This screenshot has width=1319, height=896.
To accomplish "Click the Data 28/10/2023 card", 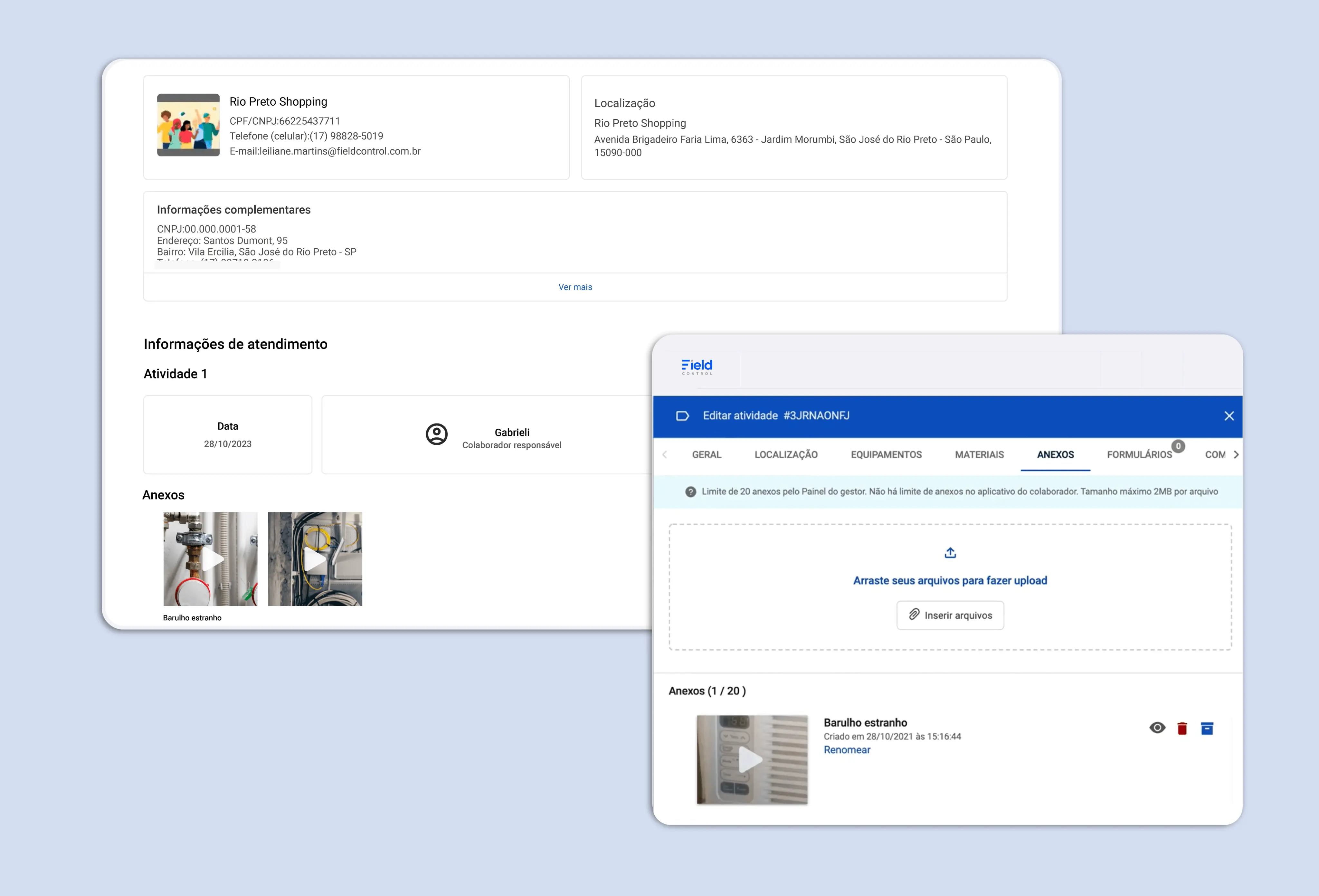I will point(228,435).
